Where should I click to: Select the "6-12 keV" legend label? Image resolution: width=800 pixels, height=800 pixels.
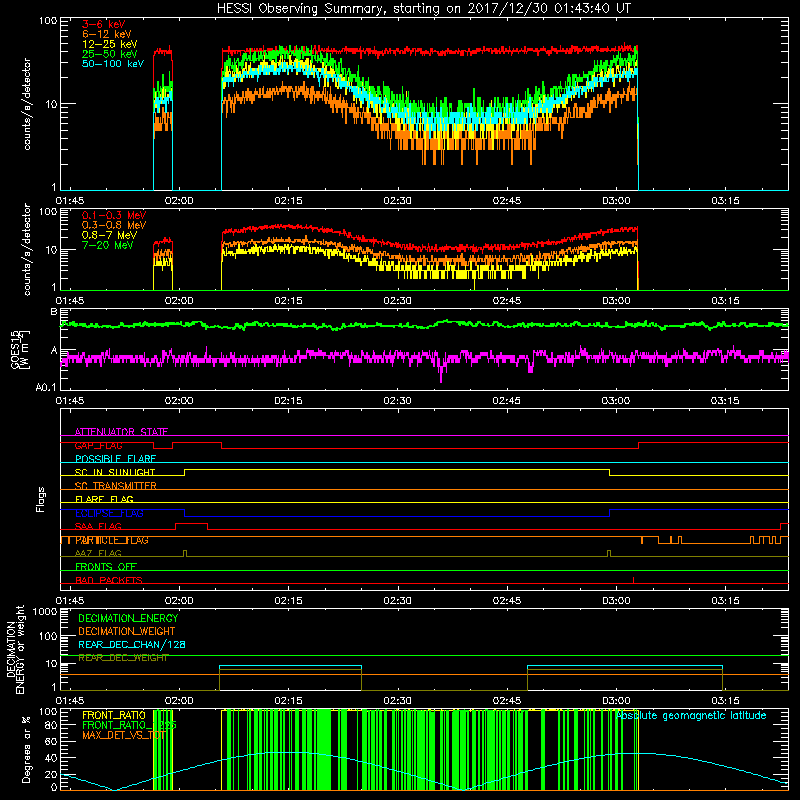(107, 34)
